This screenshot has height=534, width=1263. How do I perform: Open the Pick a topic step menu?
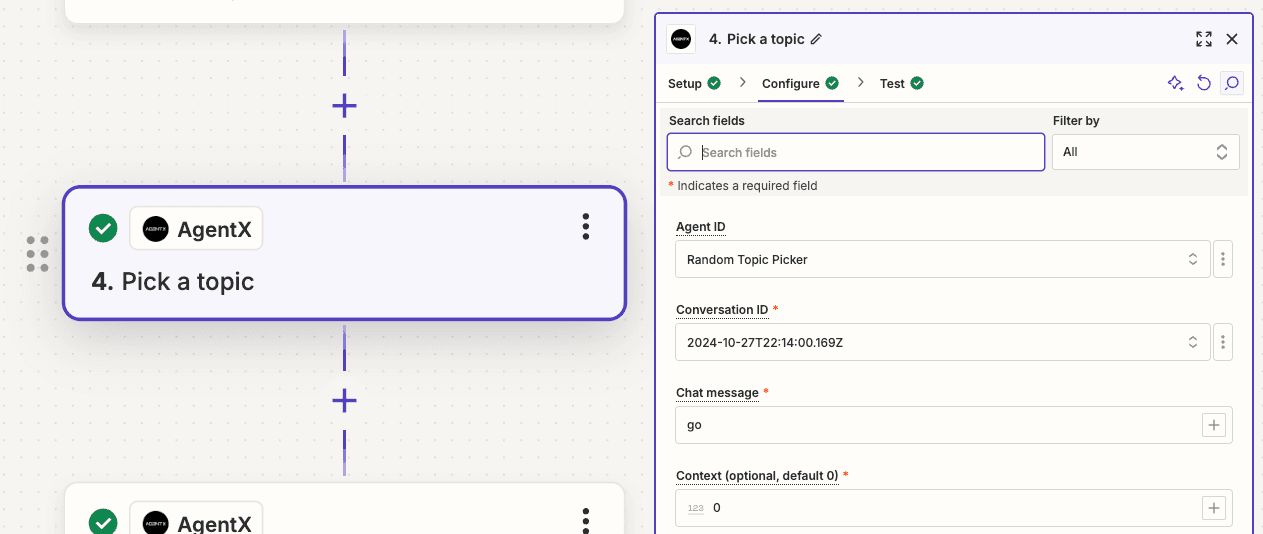click(x=586, y=227)
